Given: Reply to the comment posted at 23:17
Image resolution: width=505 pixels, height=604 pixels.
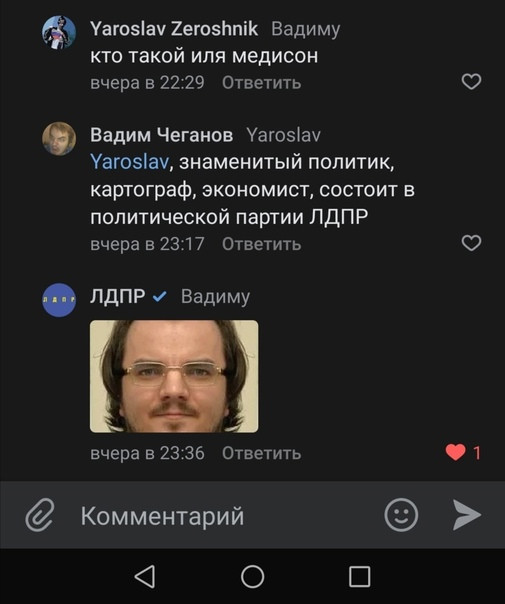Looking at the screenshot, I should [261, 244].
